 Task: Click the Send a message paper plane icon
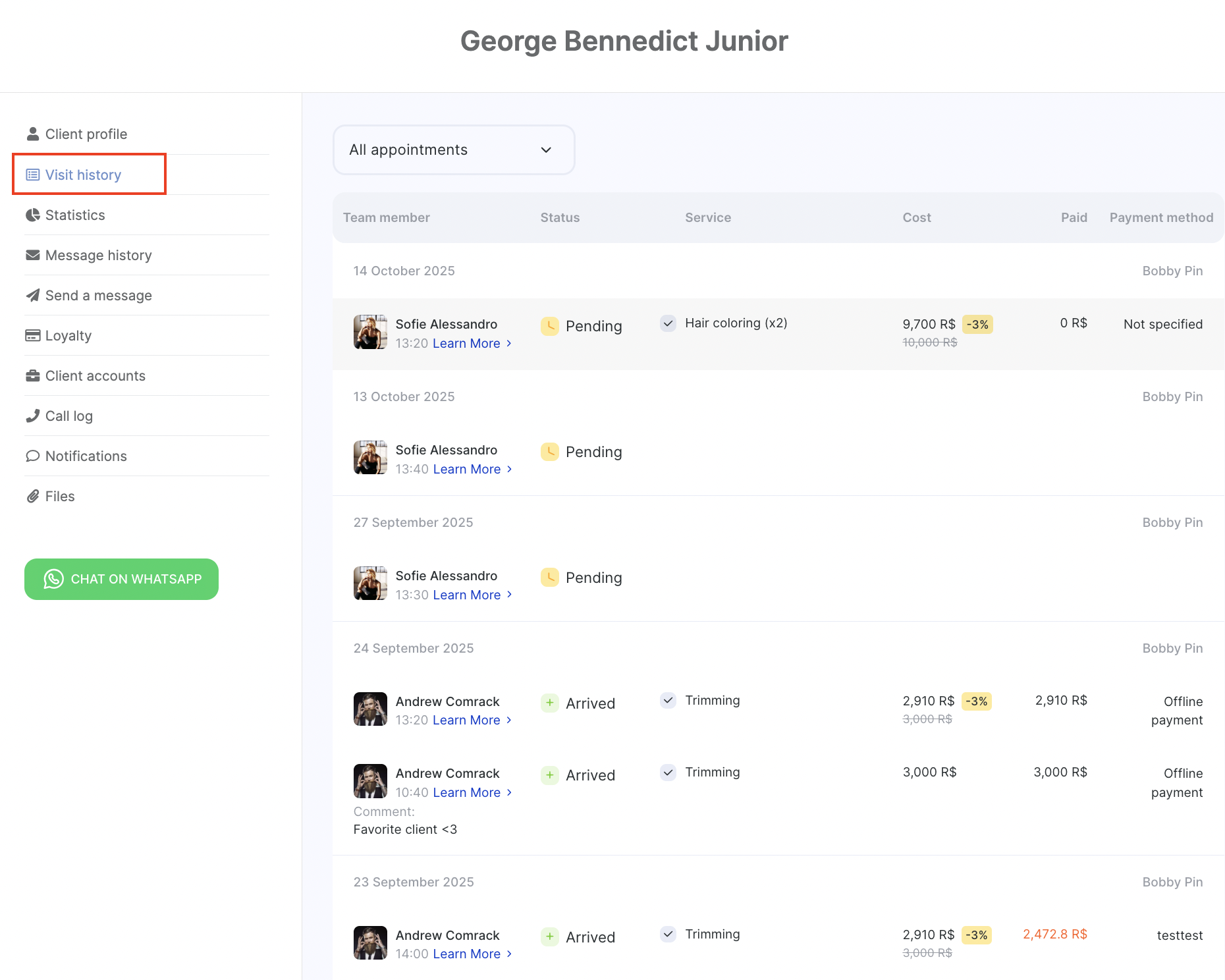pos(32,295)
